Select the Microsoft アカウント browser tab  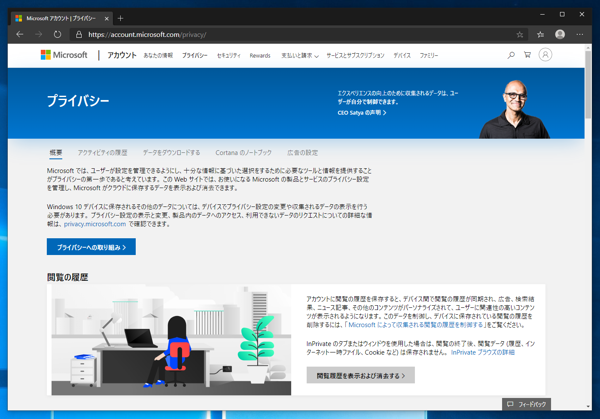[61, 18]
